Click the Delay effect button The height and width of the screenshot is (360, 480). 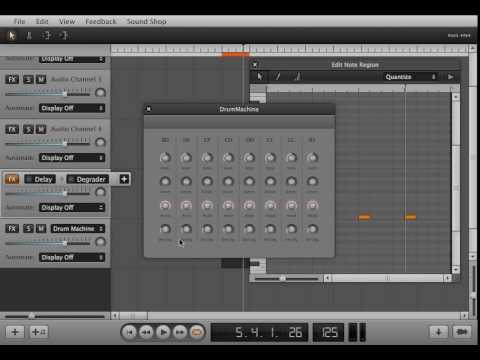40,179
